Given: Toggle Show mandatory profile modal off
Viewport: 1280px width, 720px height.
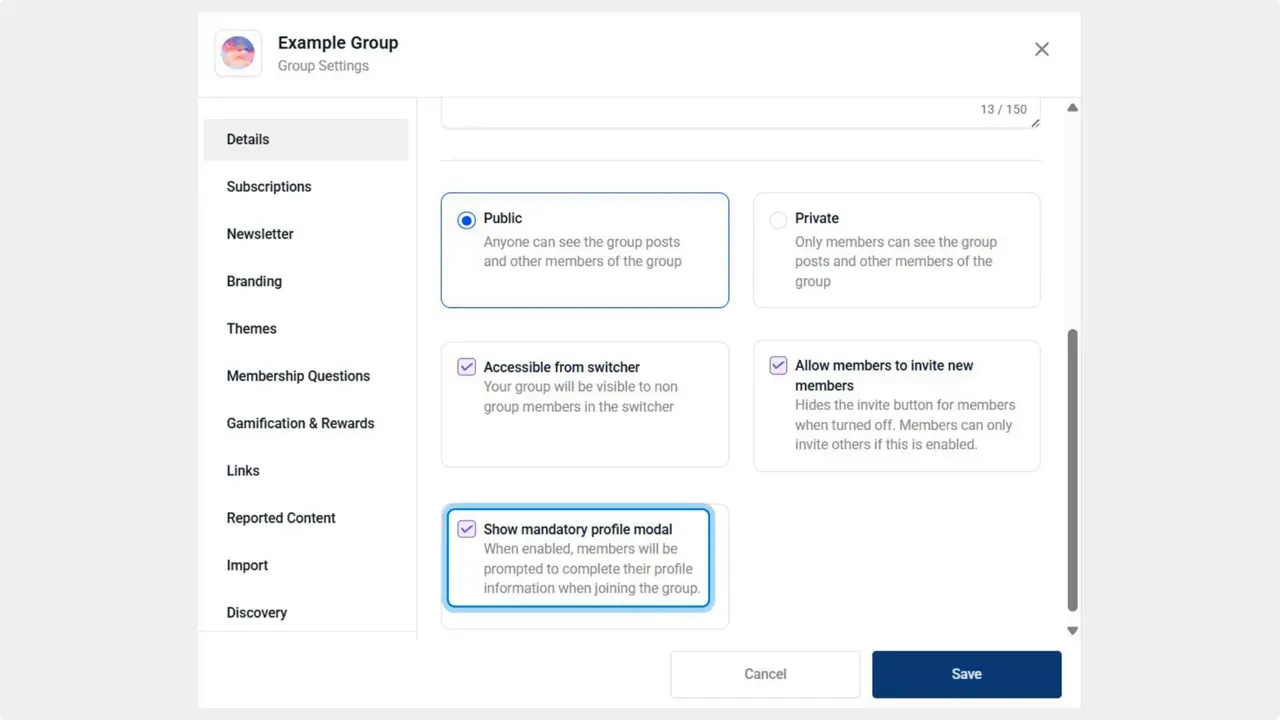Looking at the screenshot, I should (466, 529).
